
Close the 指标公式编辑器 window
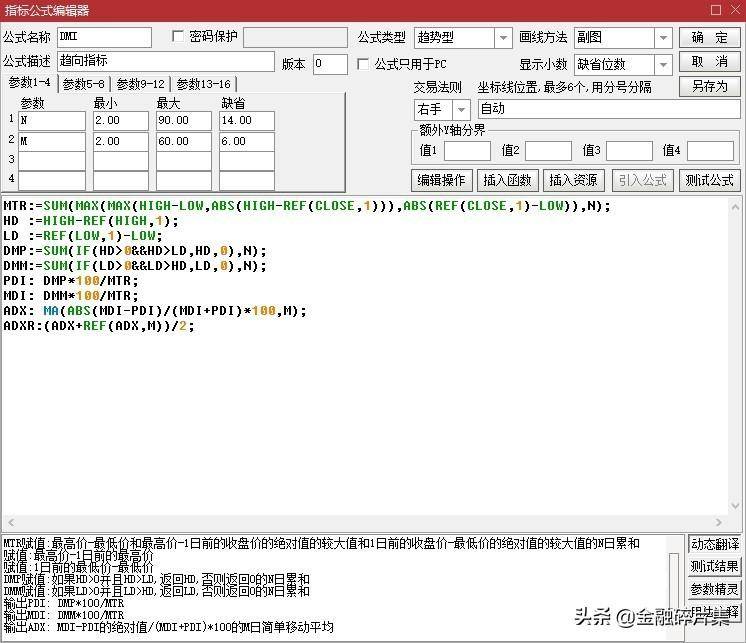point(735,10)
